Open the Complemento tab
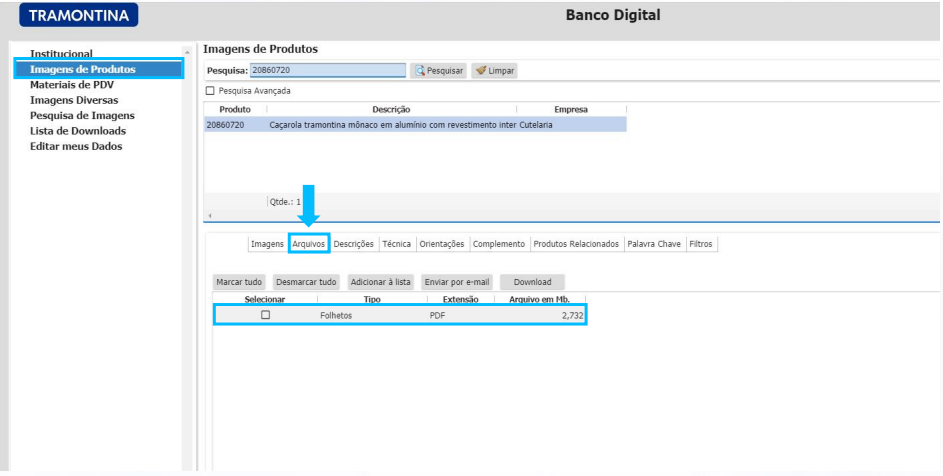Screen dimensions: 943x476 (x=499, y=244)
